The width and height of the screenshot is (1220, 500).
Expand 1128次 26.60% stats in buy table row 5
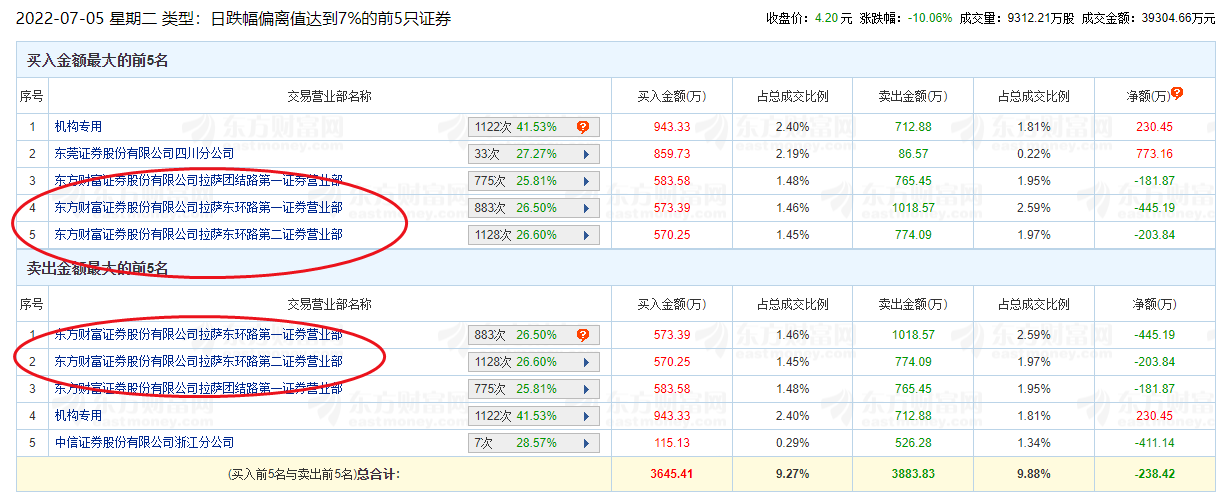[584, 235]
